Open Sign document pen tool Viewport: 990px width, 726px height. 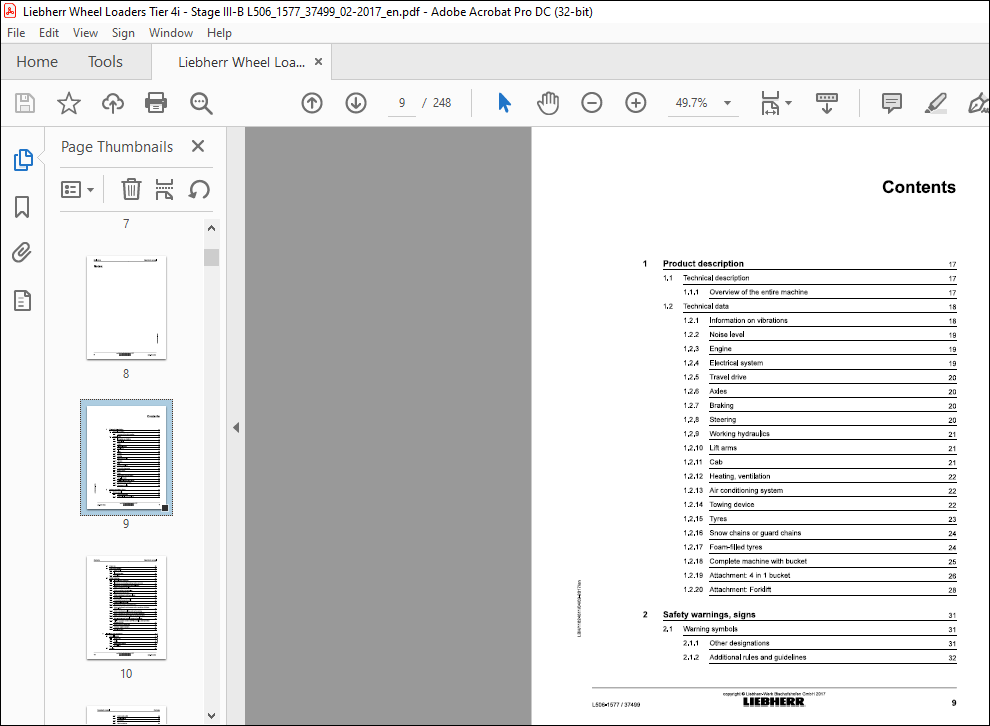978,103
